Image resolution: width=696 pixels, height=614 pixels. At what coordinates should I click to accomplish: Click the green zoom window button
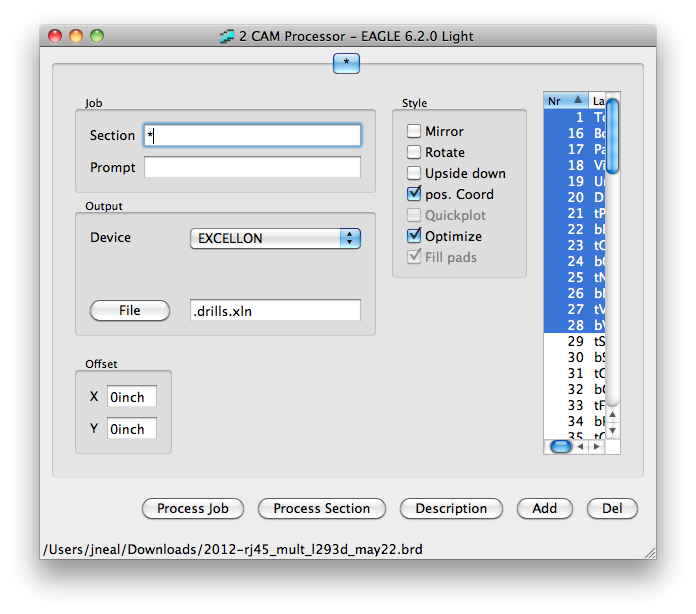(97, 36)
